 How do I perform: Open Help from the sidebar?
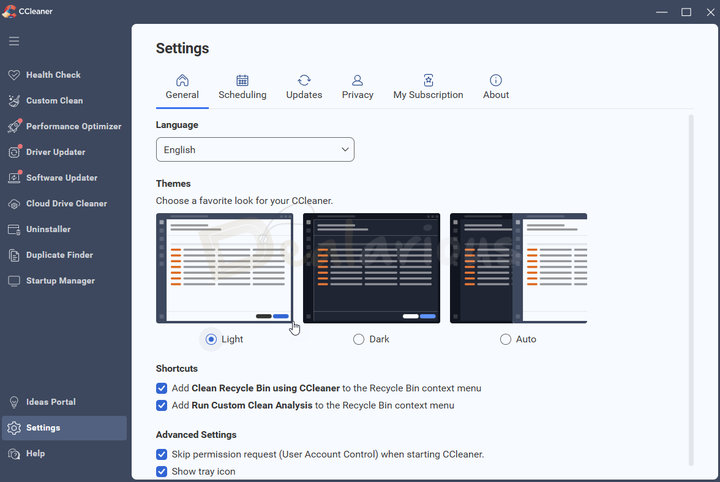tap(64, 454)
